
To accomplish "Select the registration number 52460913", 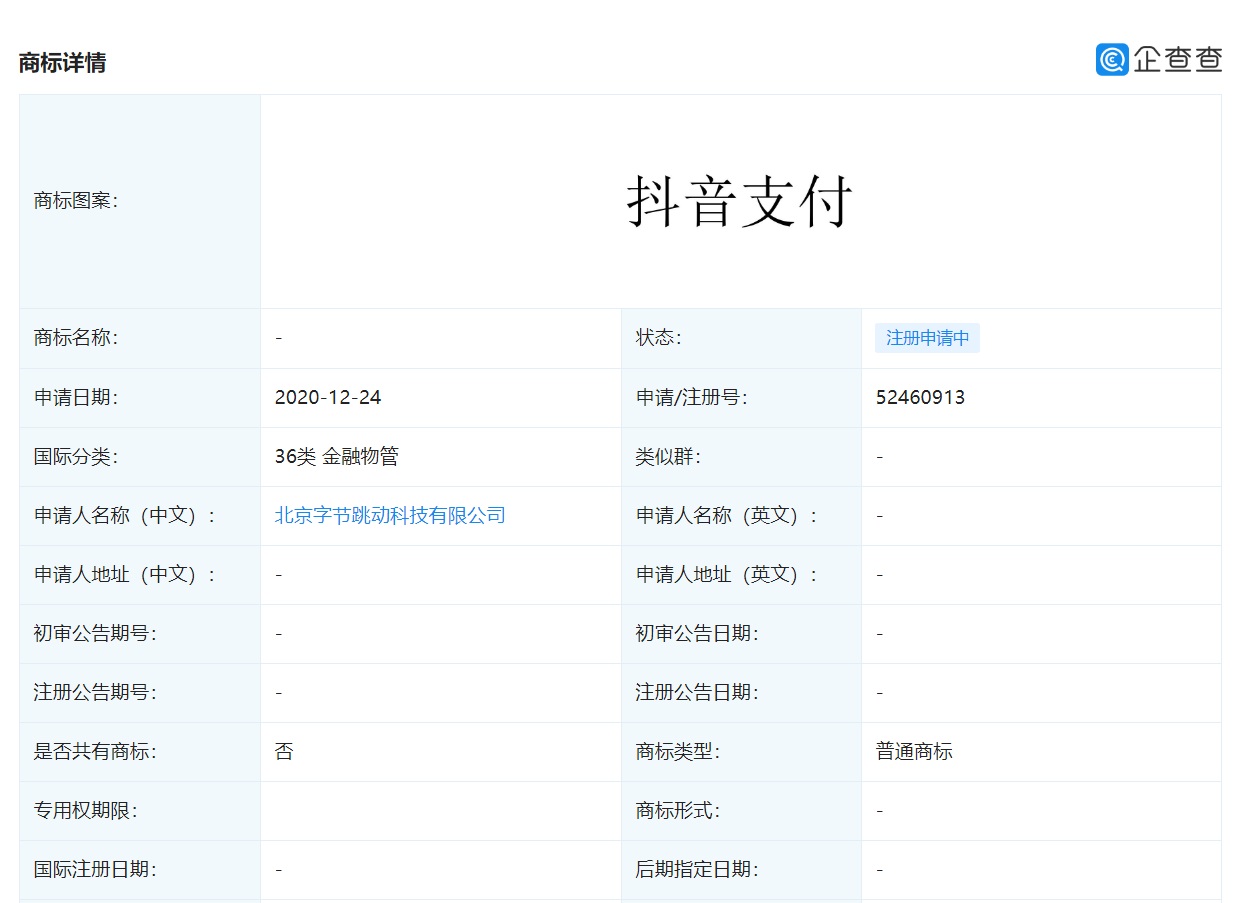I will pyautogui.click(x=919, y=397).
